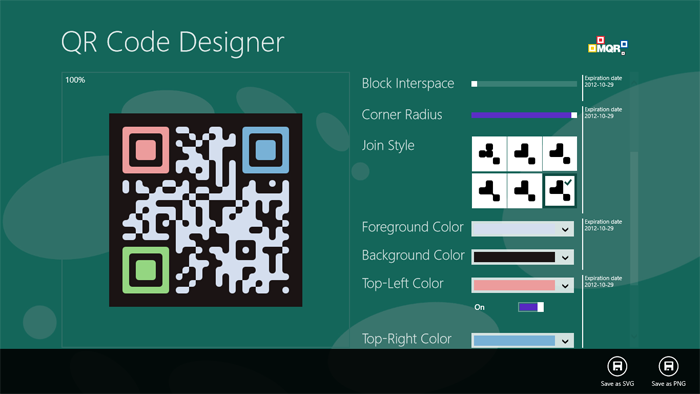Screen dimensions: 700x394
Task: Select the third join style in top row
Action: pos(560,154)
